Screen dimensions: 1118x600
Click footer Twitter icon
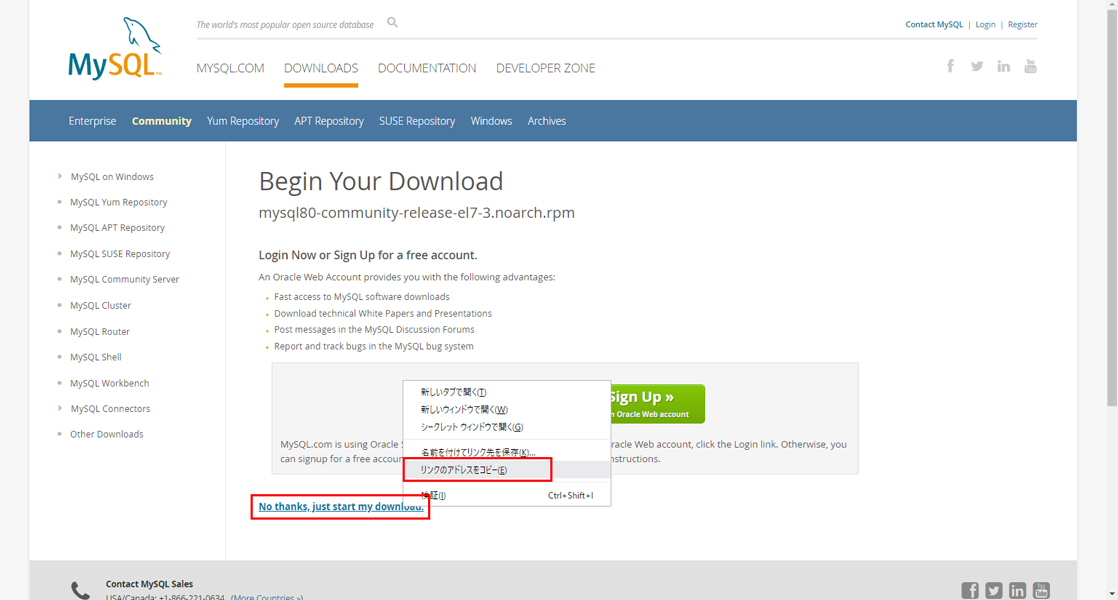tap(994, 590)
